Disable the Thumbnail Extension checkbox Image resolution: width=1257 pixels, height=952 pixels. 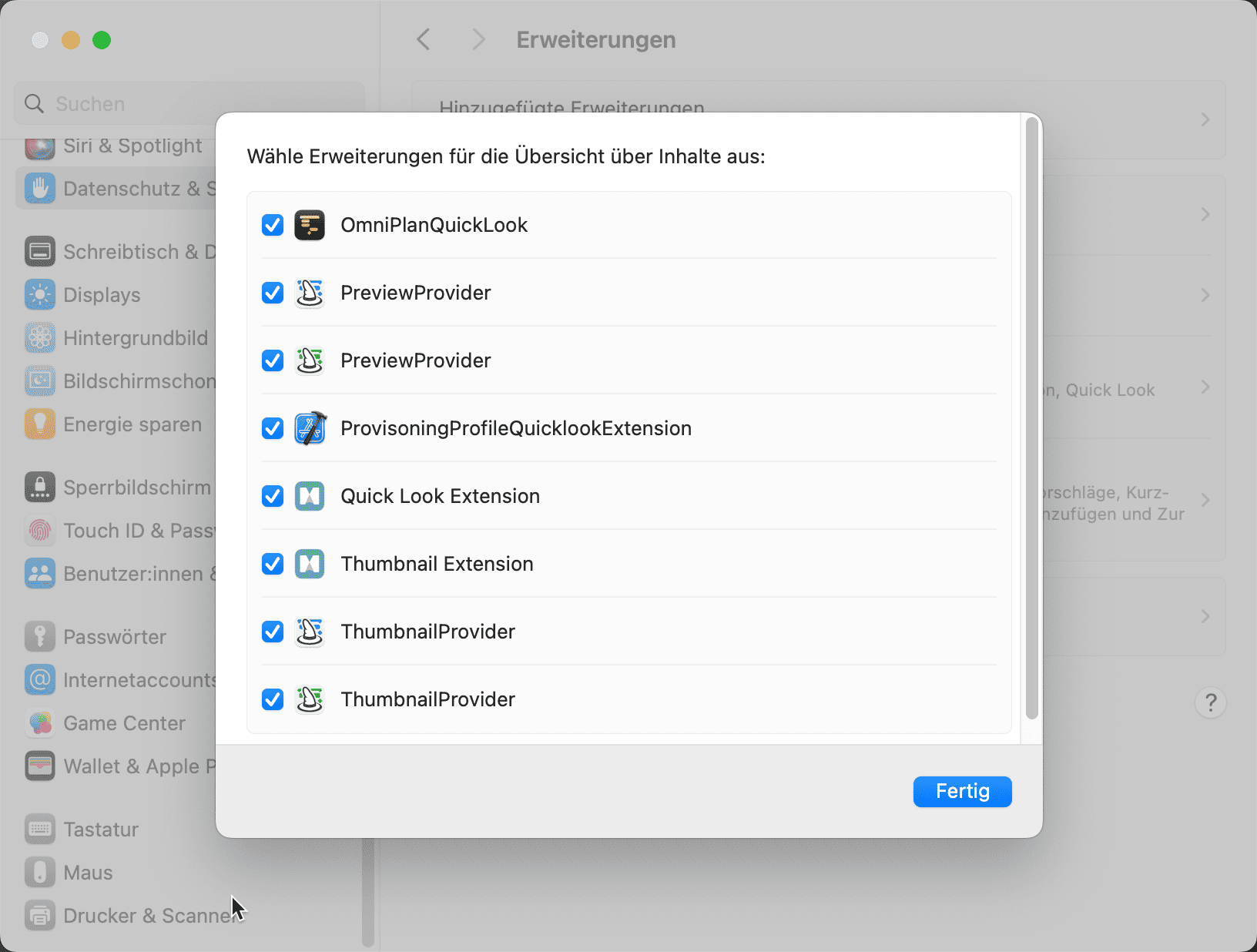[x=273, y=564]
